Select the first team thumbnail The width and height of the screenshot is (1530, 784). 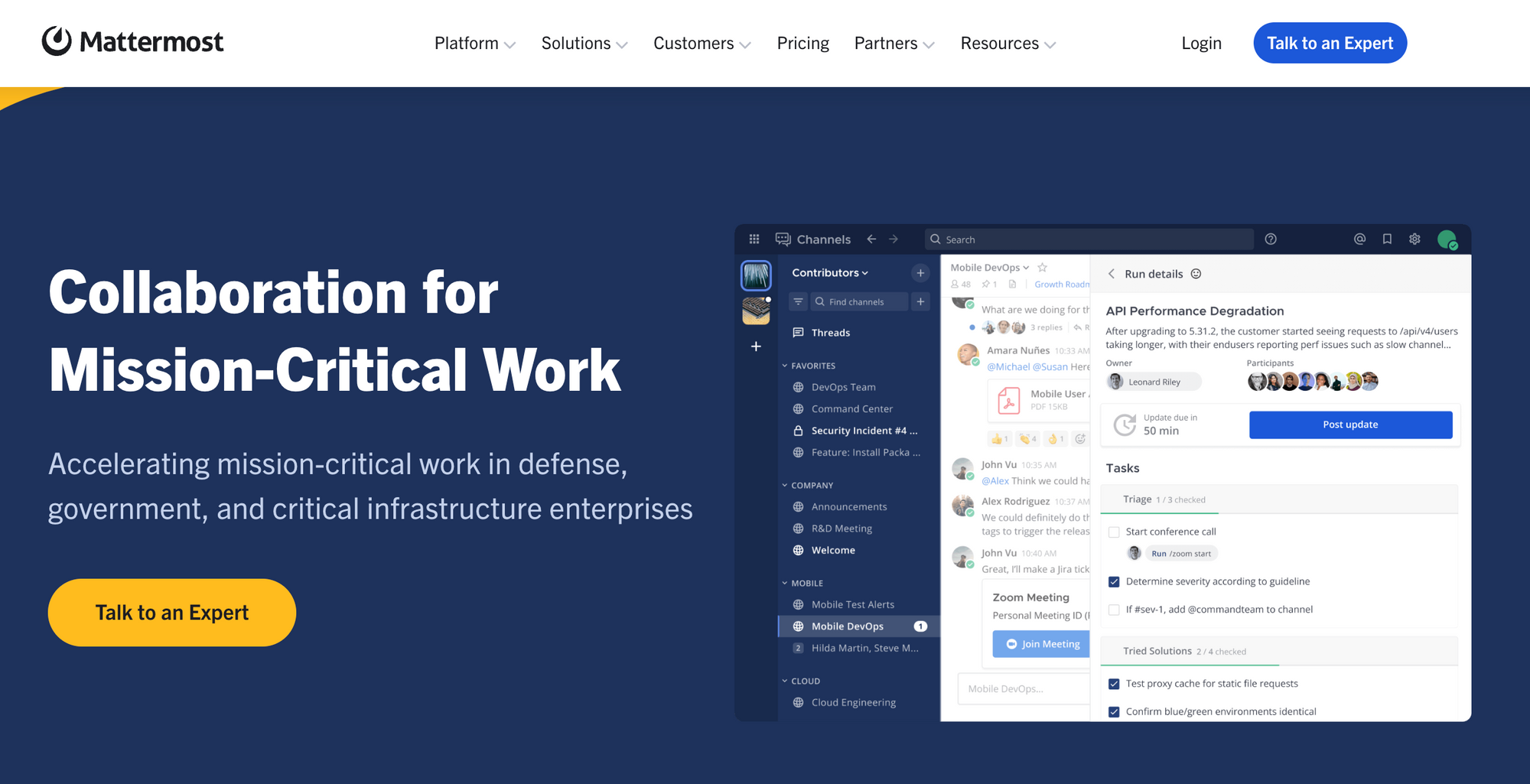coord(756,275)
